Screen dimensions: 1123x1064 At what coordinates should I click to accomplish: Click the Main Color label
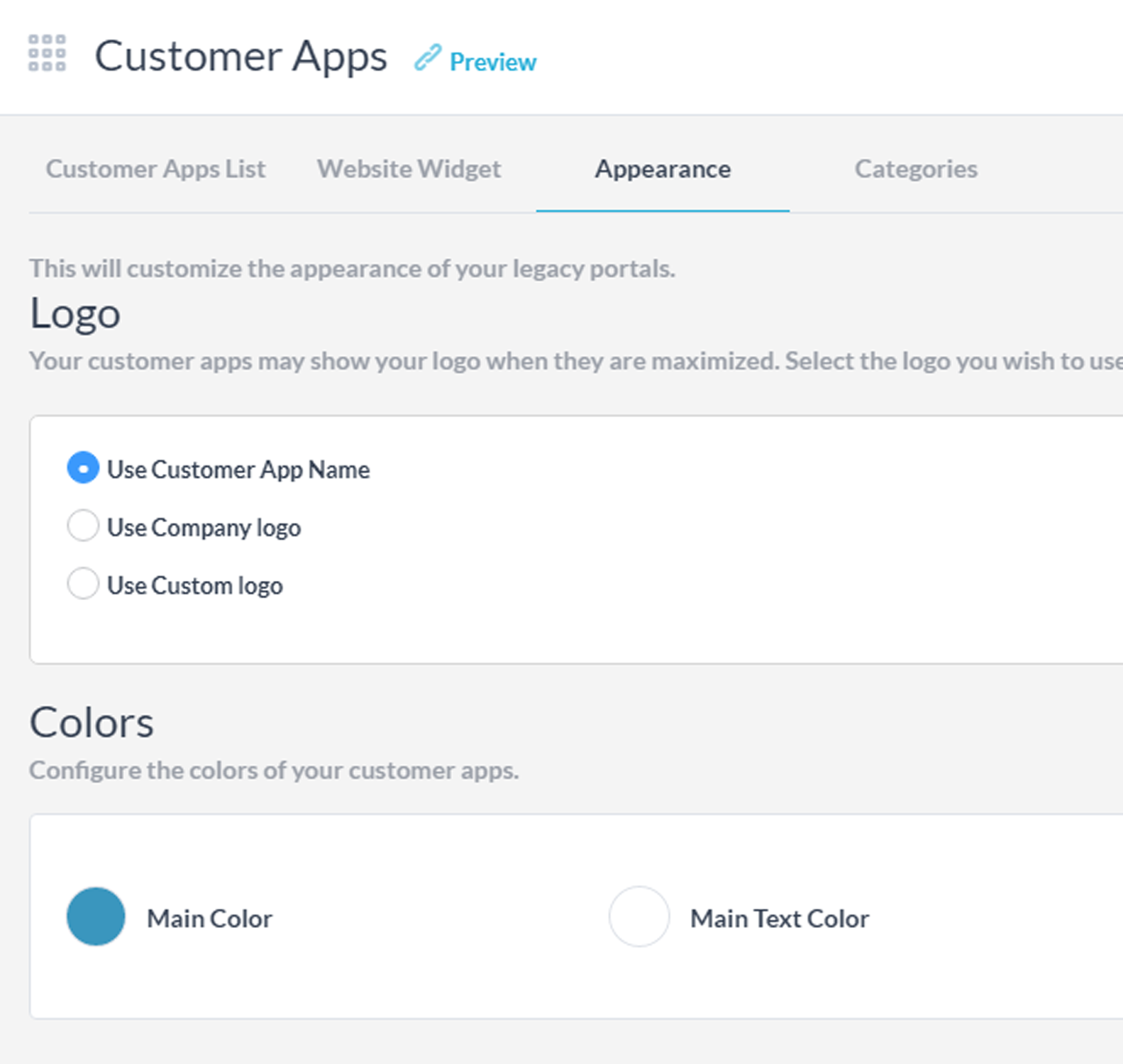coord(209,919)
